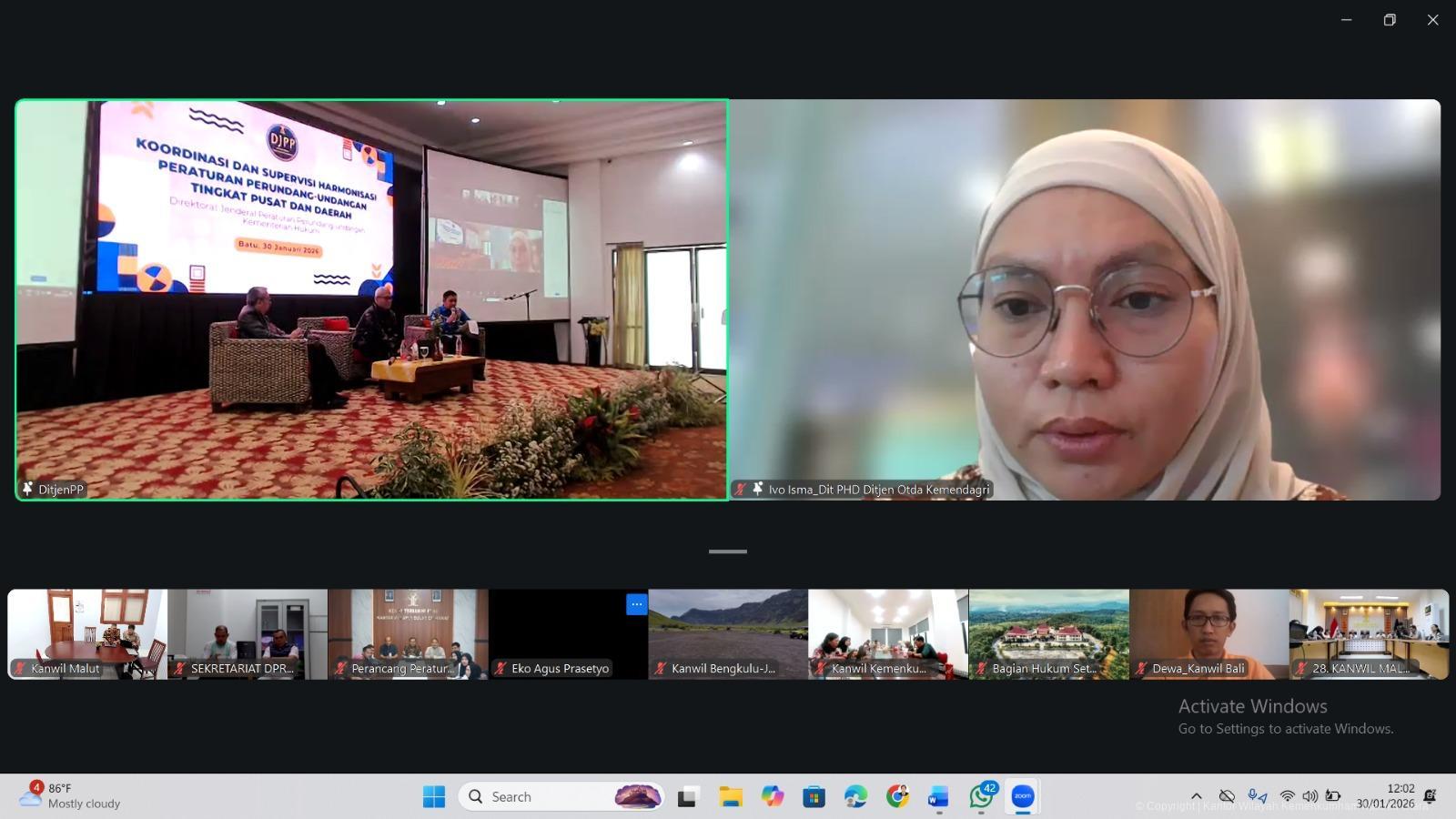Viewport: 1456px width, 819px height.
Task: Click the divider handle below the main videos
Action: coord(728,551)
